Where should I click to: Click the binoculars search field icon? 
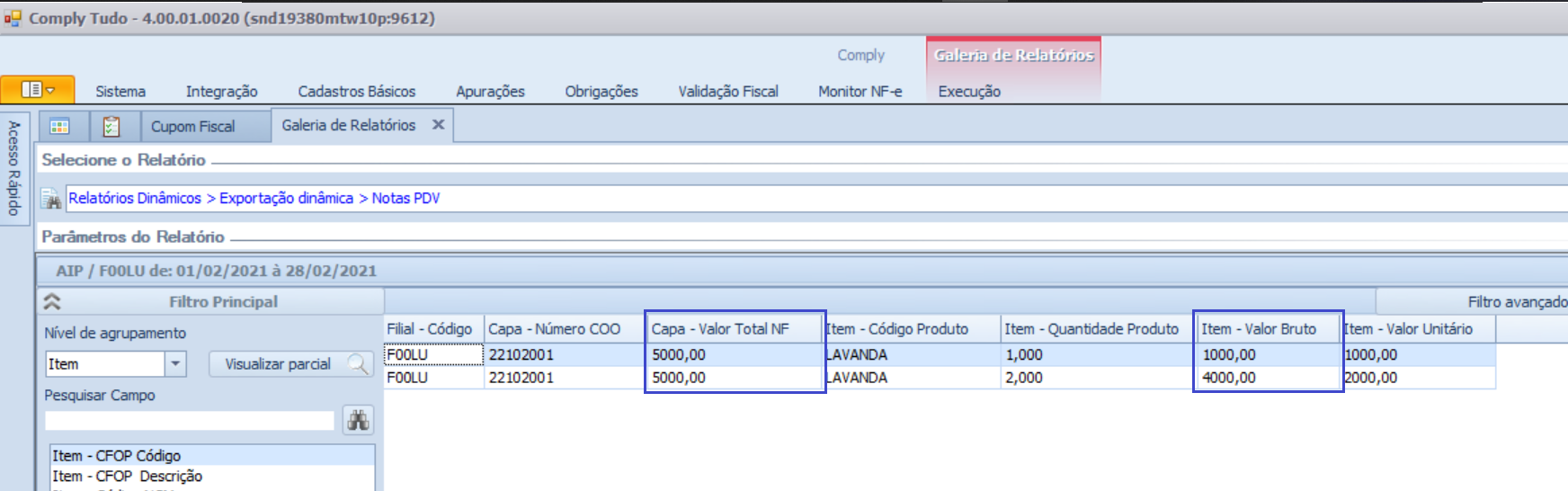click(358, 420)
